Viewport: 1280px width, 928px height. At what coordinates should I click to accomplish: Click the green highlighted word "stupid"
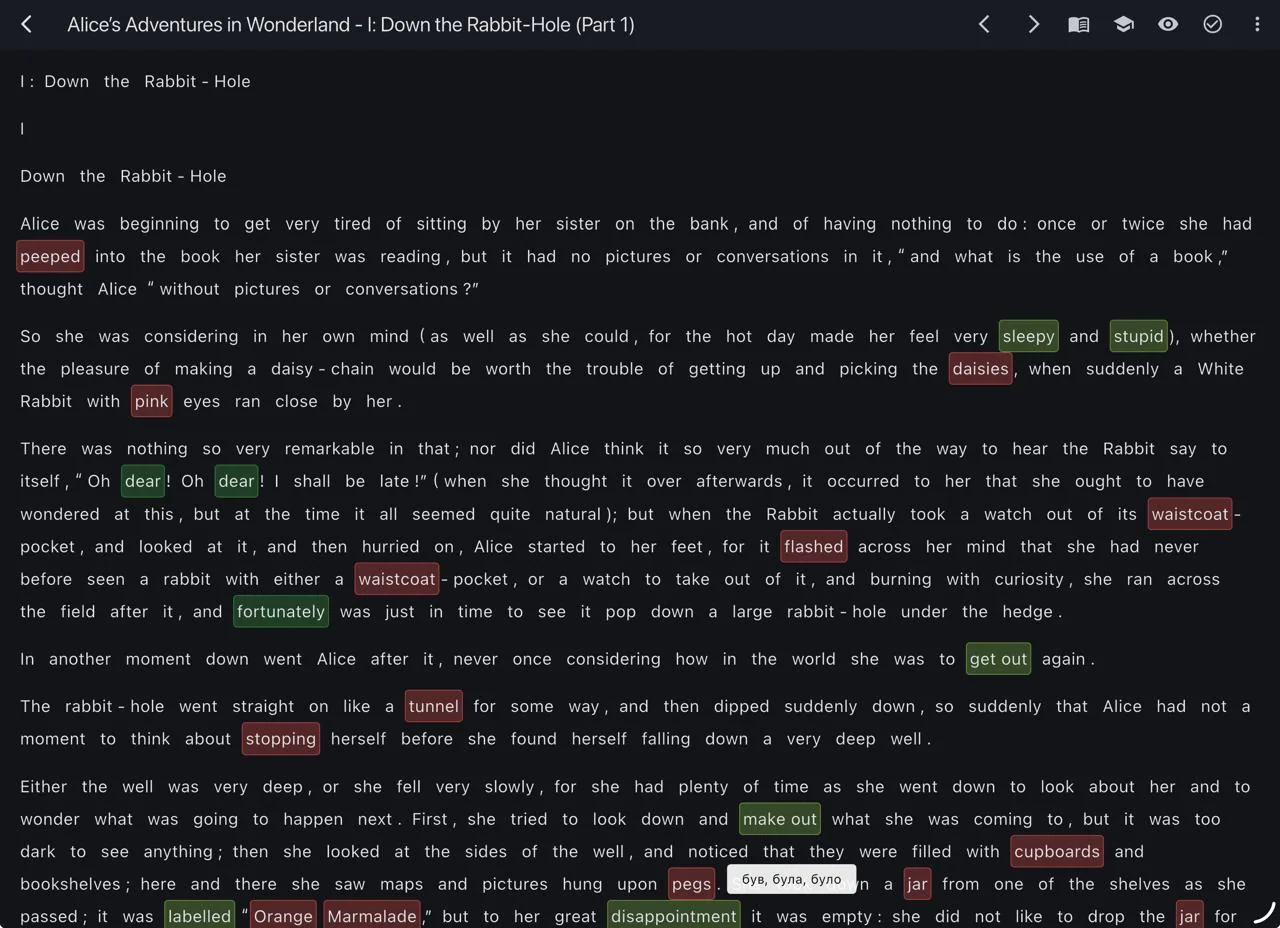[1139, 336]
